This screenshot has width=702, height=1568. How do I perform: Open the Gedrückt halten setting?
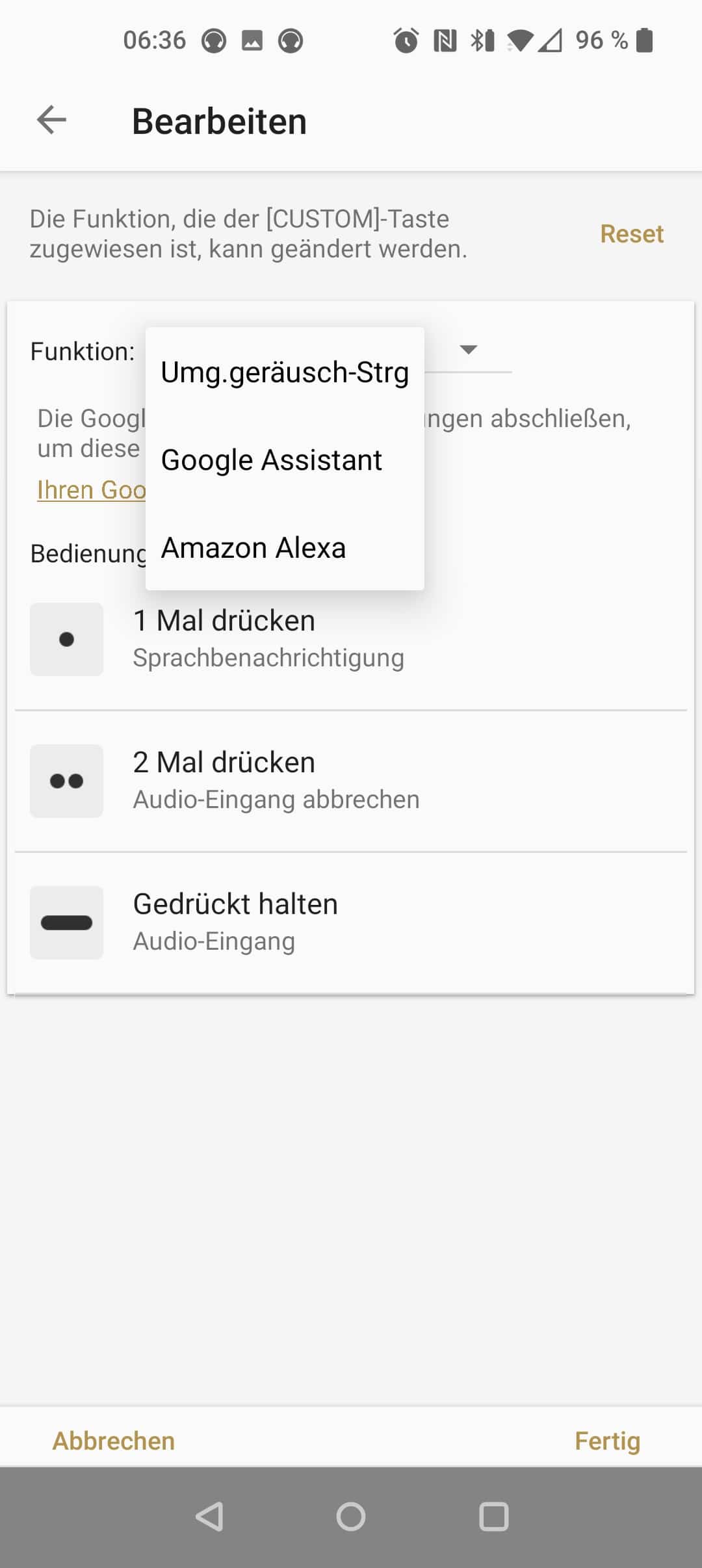click(351, 922)
